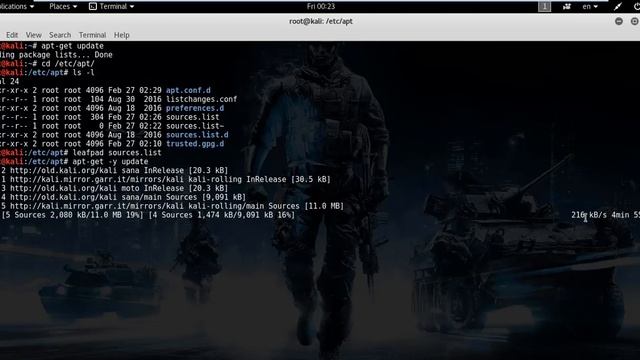The width and height of the screenshot is (640, 360).
Task: Click the 'kali-rolling/main Sources [11.0 MB]' line
Action: point(173,207)
